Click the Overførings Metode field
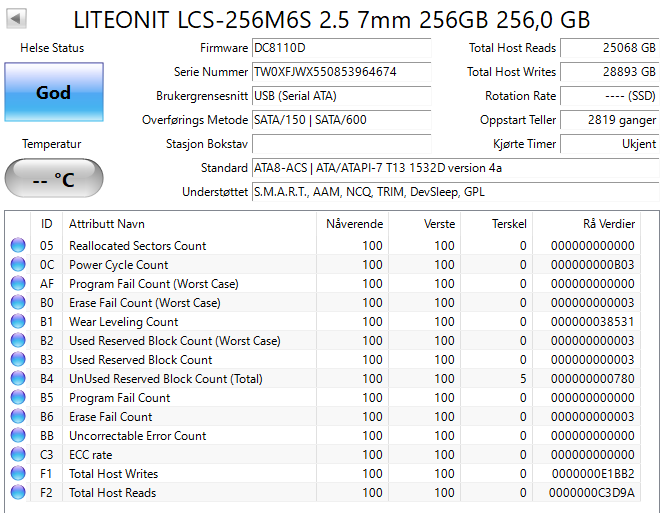Viewport: 665px width, 513px height. click(341, 120)
